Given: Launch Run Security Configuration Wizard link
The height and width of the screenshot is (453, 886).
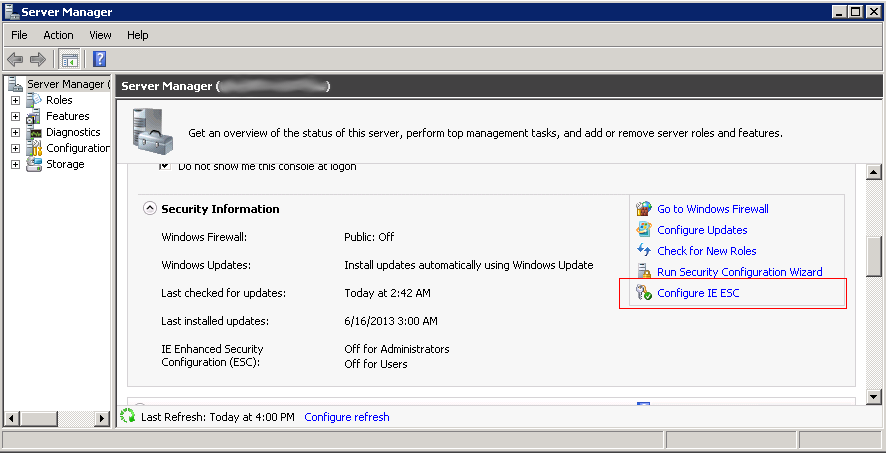Looking at the screenshot, I should pos(739,272).
